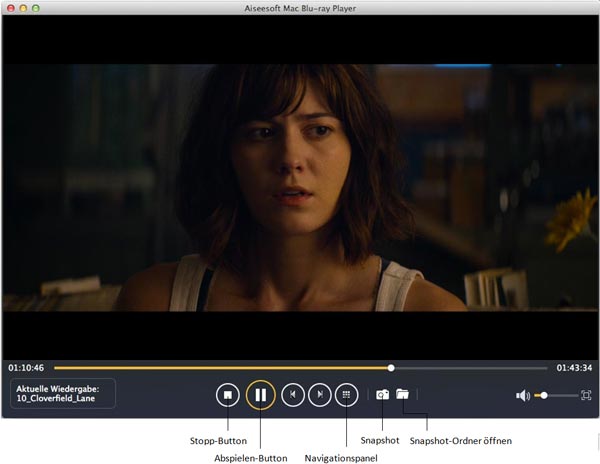The height and width of the screenshot is (464, 600).
Task: Take a snapshot with the camera icon
Action: point(382,395)
